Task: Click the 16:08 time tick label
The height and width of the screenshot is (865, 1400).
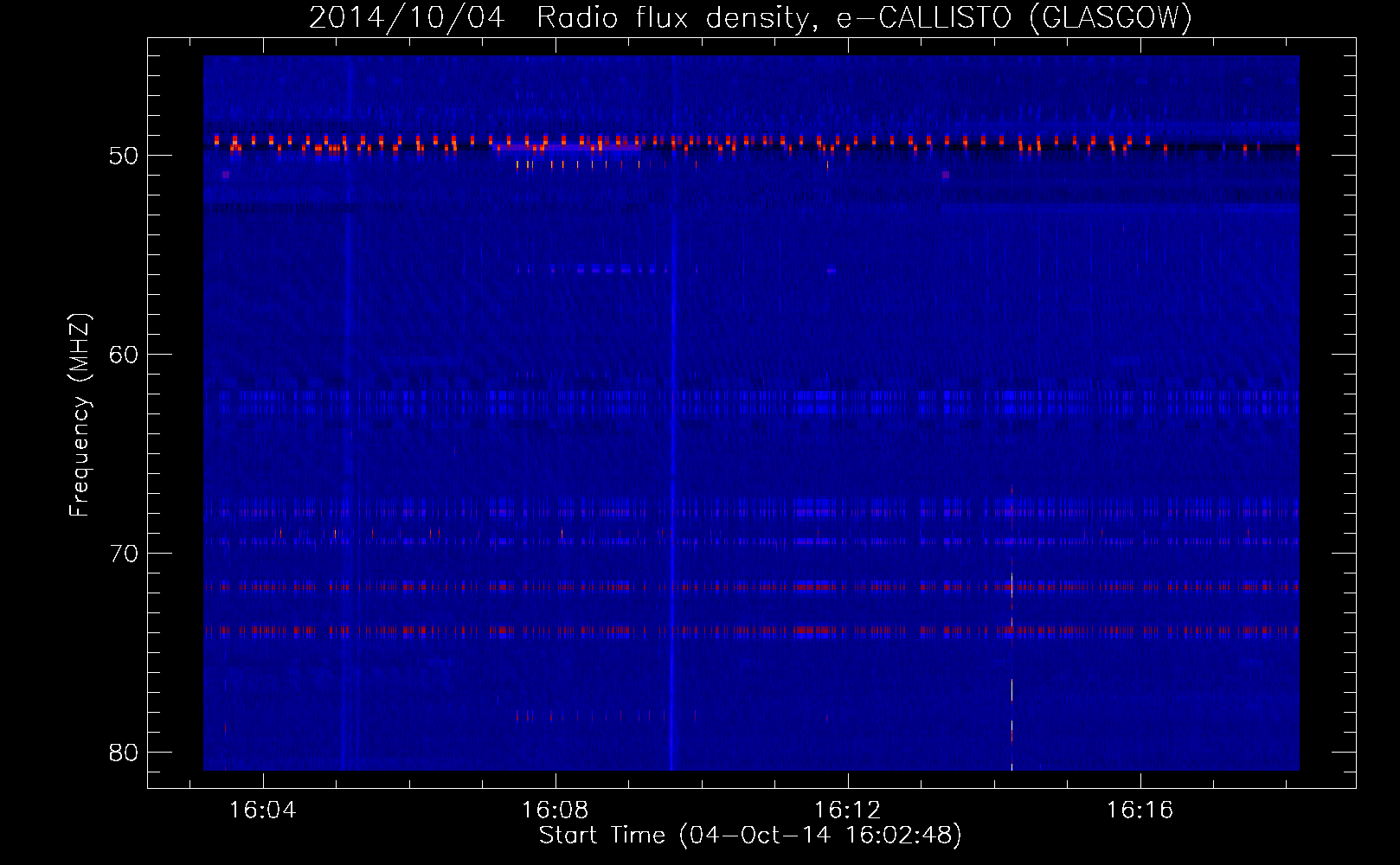Action: coord(555,811)
